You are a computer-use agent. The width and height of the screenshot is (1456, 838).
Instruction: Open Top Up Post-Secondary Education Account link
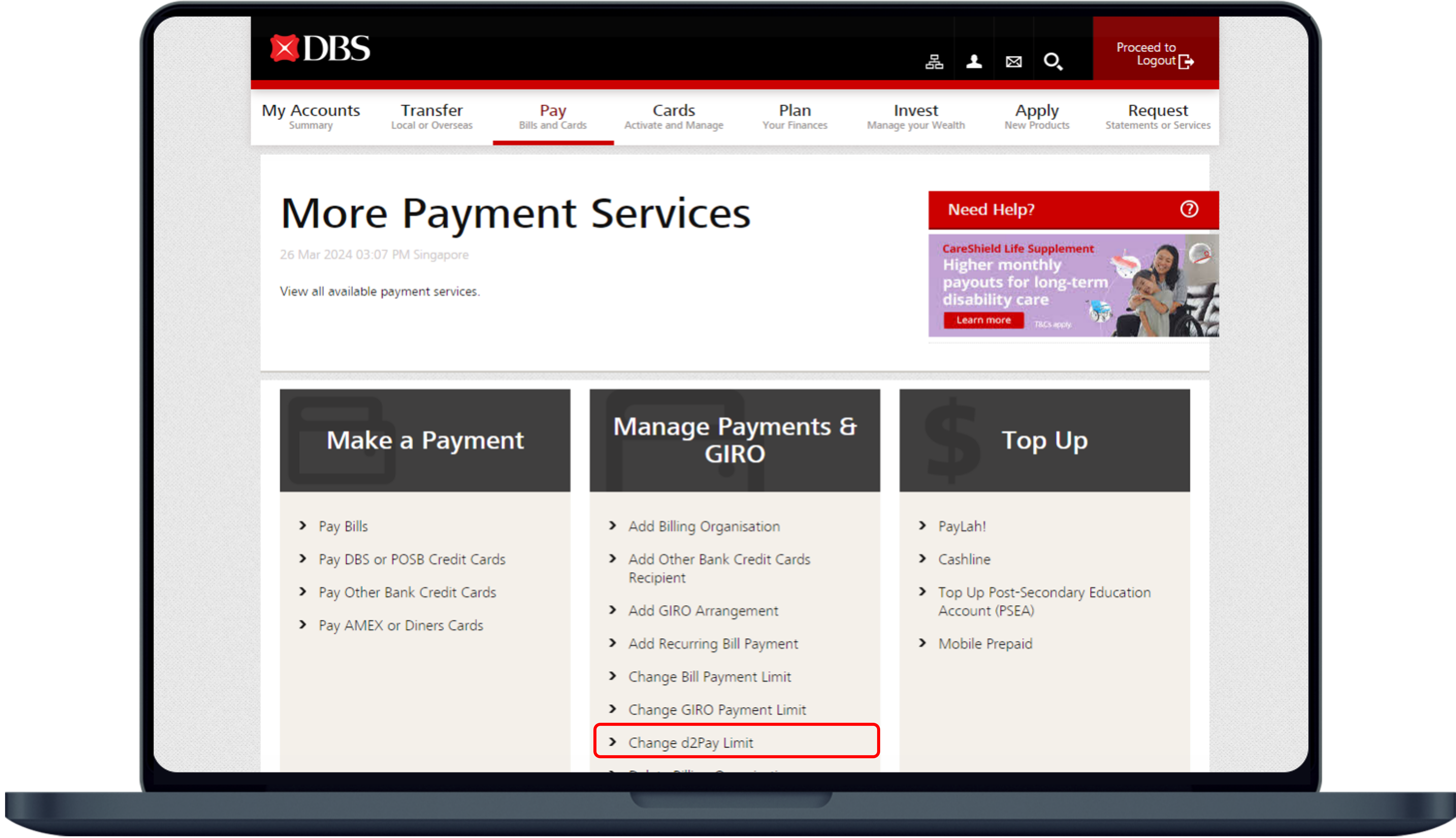click(1044, 601)
